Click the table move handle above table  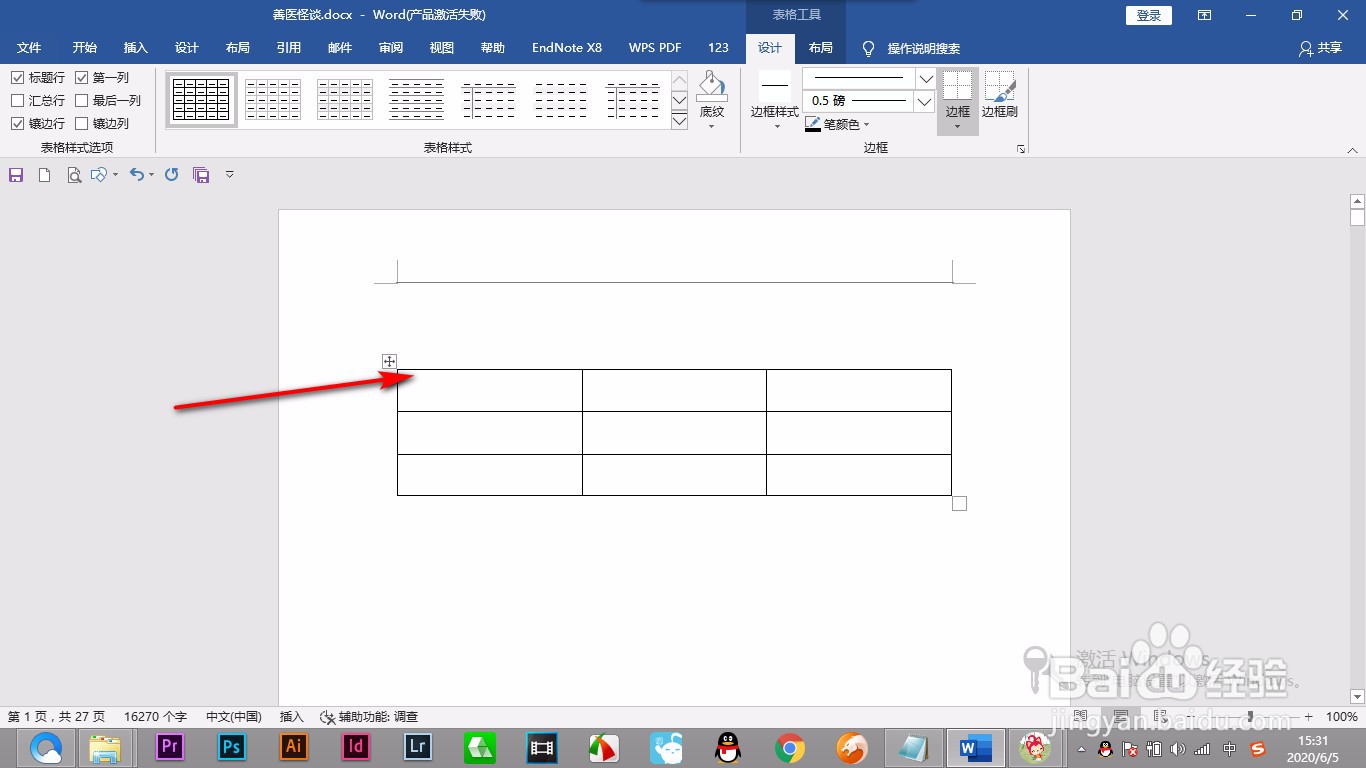coord(390,361)
